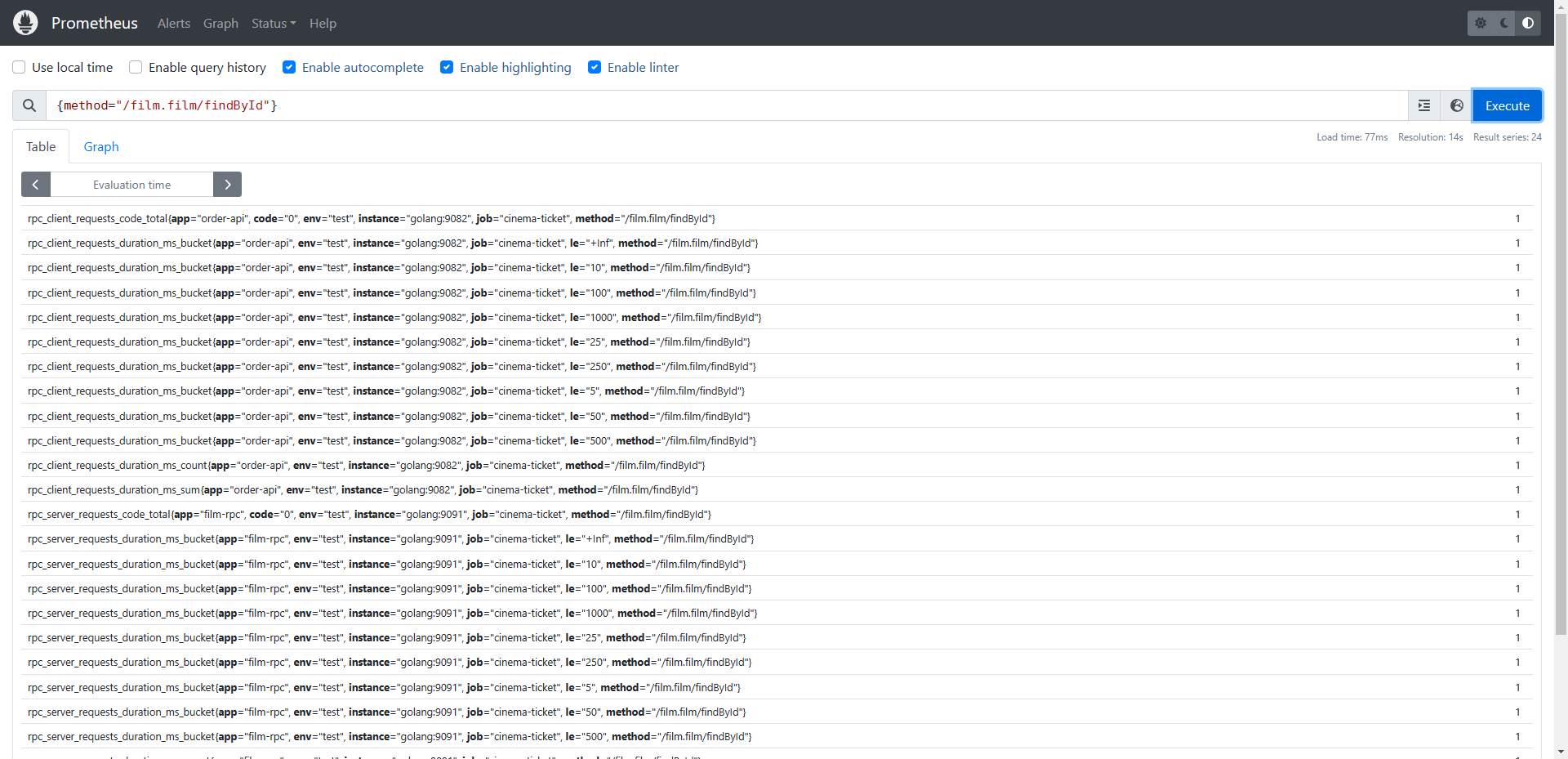Select client bucket row with le="10"
The width and height of the screenshot is (1568, 759).
[777, 267]
